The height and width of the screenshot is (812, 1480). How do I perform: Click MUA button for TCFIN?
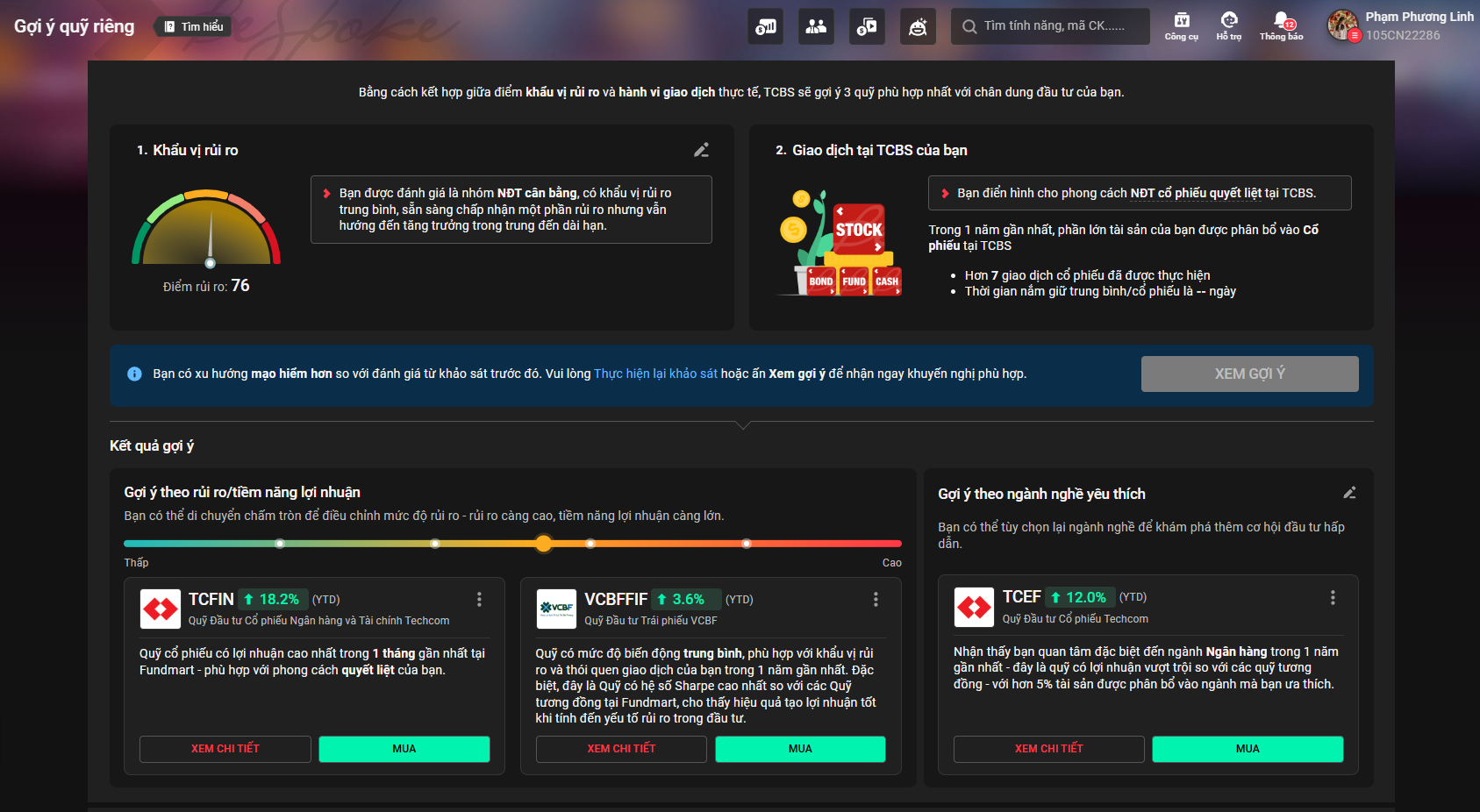404,749
